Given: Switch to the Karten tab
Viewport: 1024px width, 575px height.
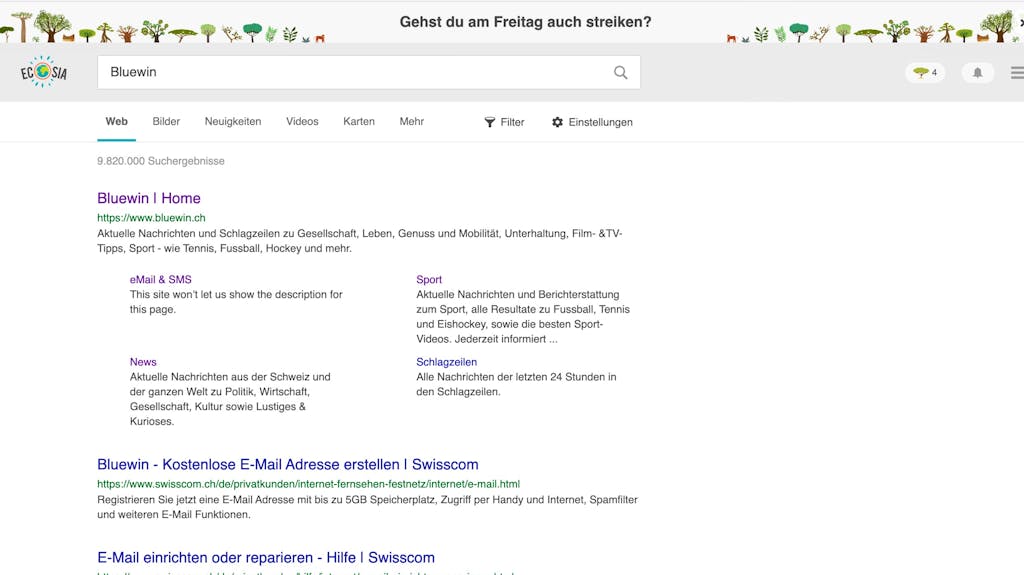Looking at the screenshot, I should point(359,122).
